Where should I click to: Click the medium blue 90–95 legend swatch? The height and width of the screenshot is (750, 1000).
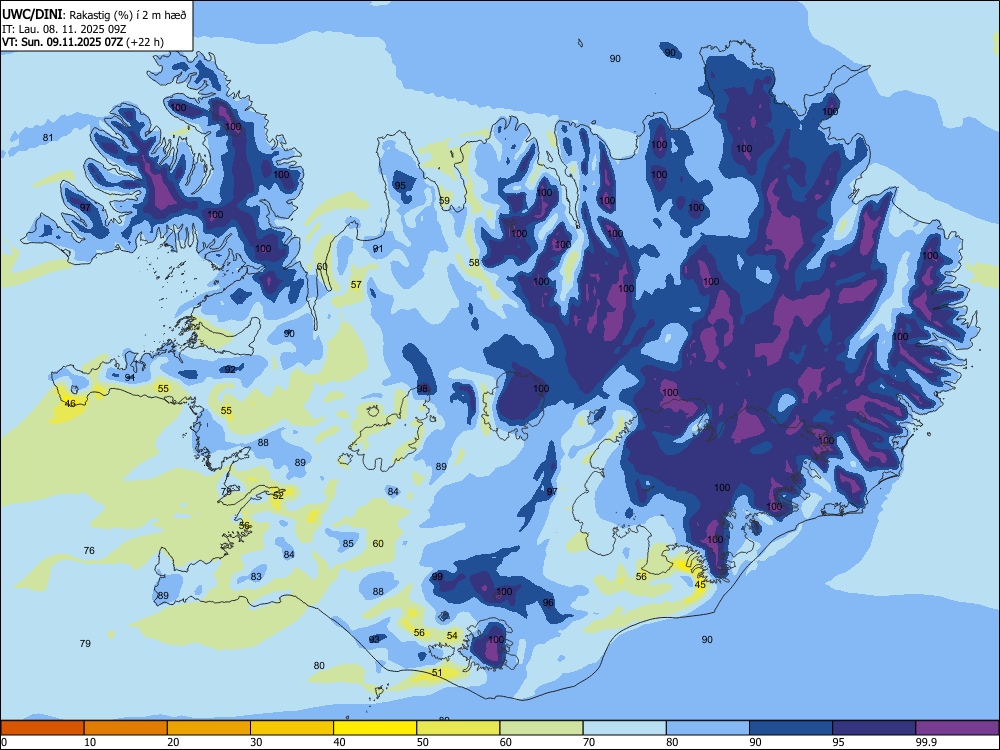791,728
